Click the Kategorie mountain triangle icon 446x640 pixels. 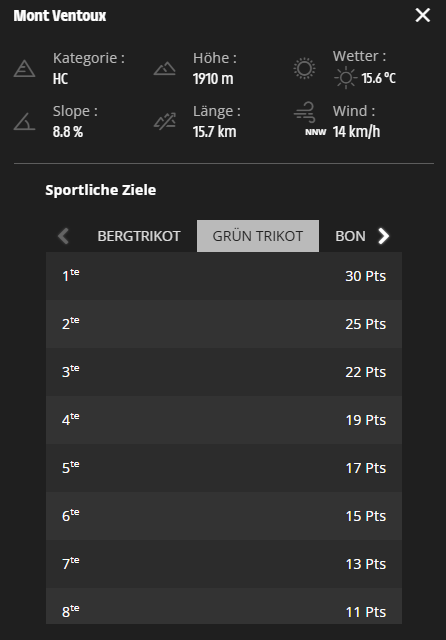(x=24, y=68)
